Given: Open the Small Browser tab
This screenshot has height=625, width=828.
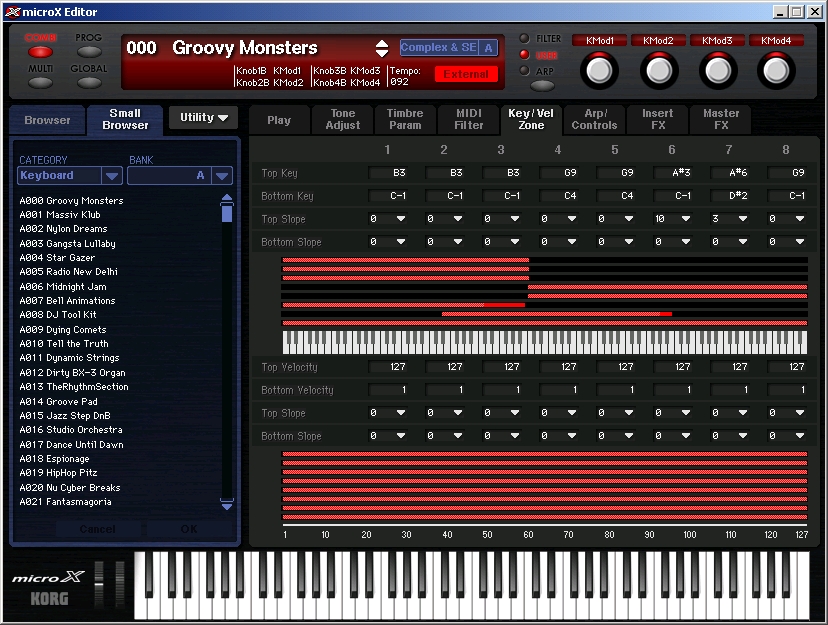Looking at the screenshot, I should (x=125, y=119).
